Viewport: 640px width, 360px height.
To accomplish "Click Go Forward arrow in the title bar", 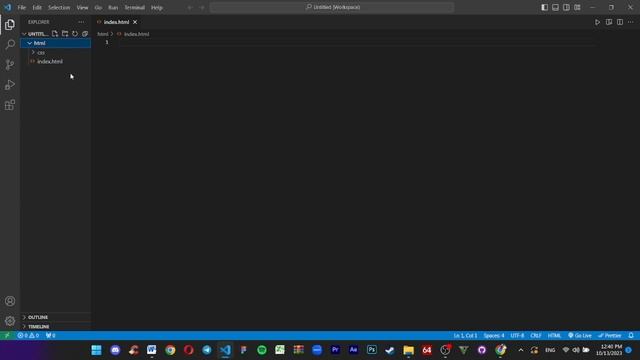I will (x=202, y=7).
